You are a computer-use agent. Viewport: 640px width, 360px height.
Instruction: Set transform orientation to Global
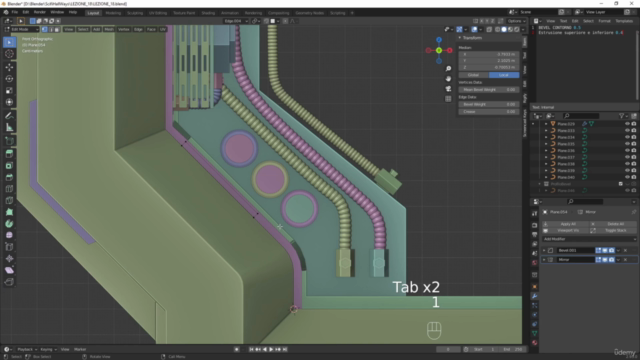473,75
